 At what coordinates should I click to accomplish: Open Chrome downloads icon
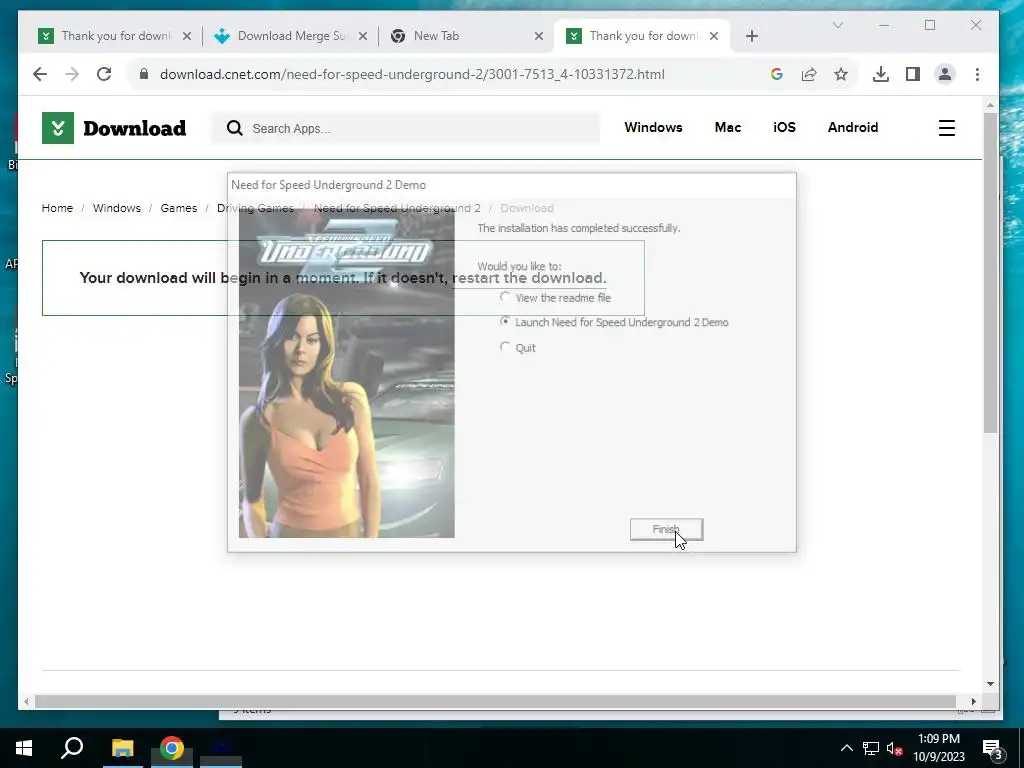(880, 74)
